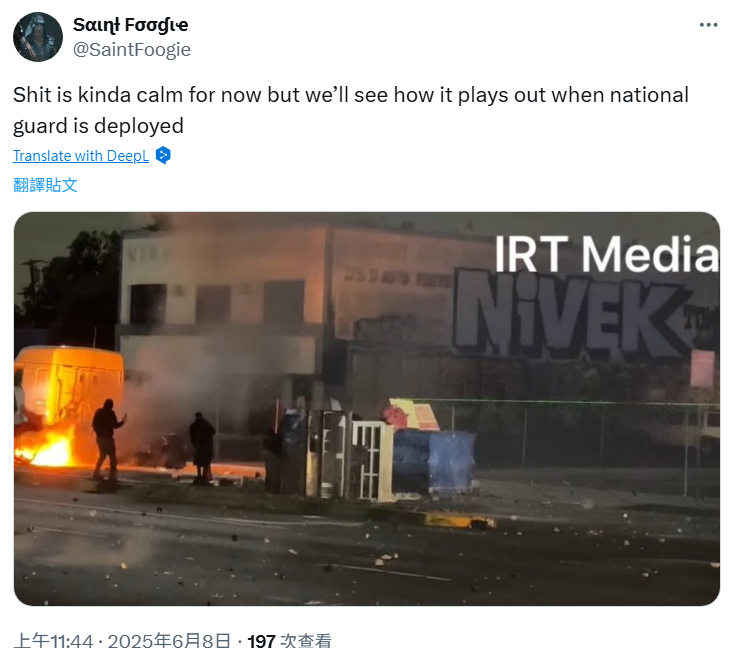This screenshot has width=733, height=648.
Task: Click the Translate with DeepL link
Action: coord(81,156)
